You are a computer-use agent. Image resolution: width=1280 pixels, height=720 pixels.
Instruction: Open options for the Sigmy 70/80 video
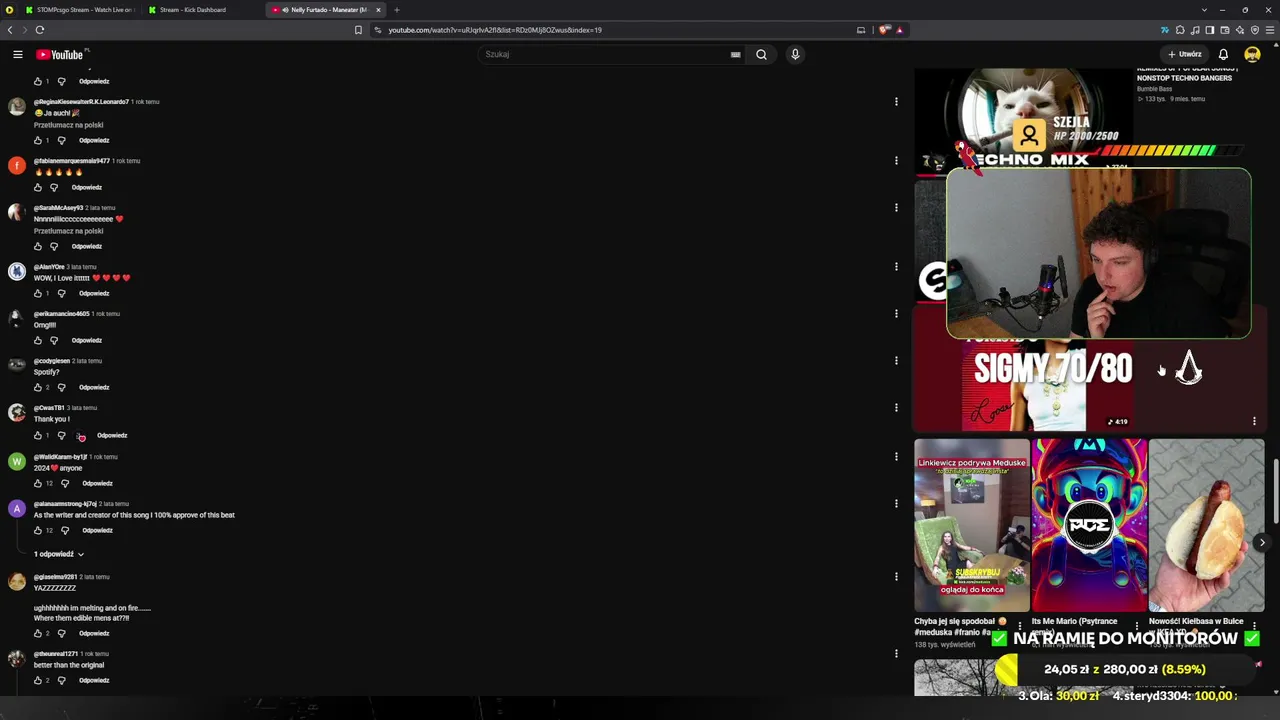click(1254, 421)
